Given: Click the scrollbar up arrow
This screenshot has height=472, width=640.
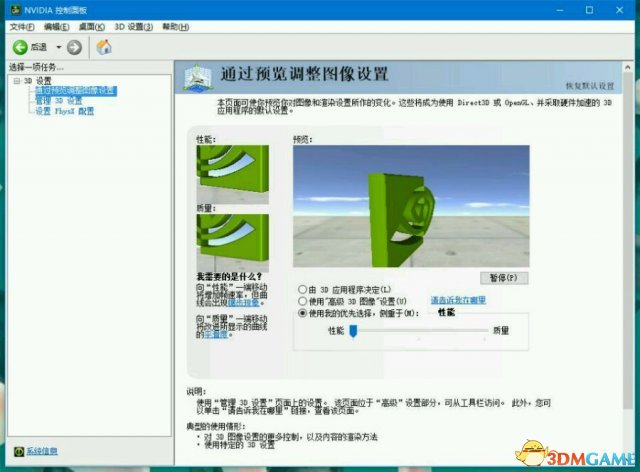Looking at the screenshot, I should click(628, 67).
